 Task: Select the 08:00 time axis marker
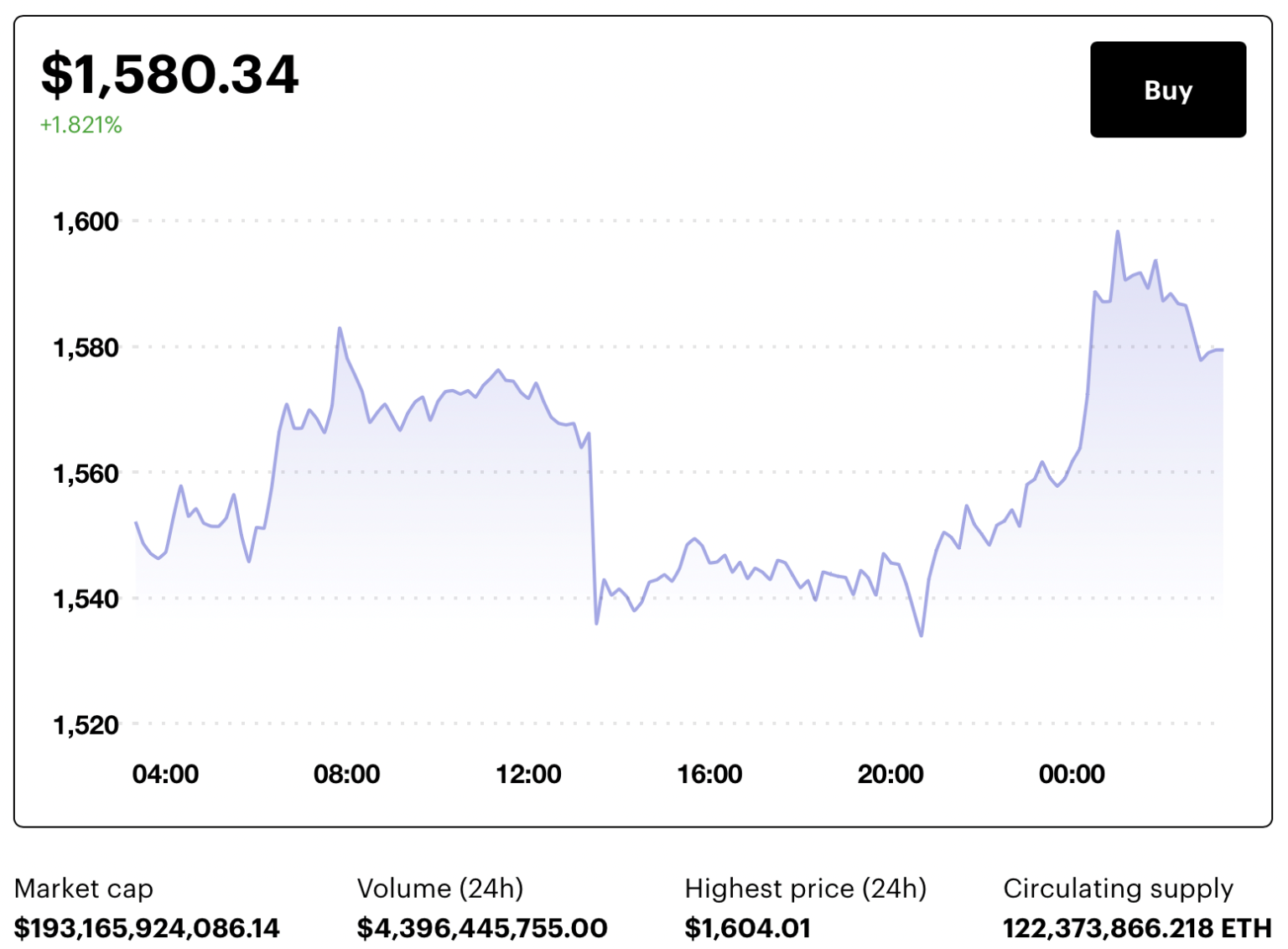pyautogui.click(x=346, y=774)
